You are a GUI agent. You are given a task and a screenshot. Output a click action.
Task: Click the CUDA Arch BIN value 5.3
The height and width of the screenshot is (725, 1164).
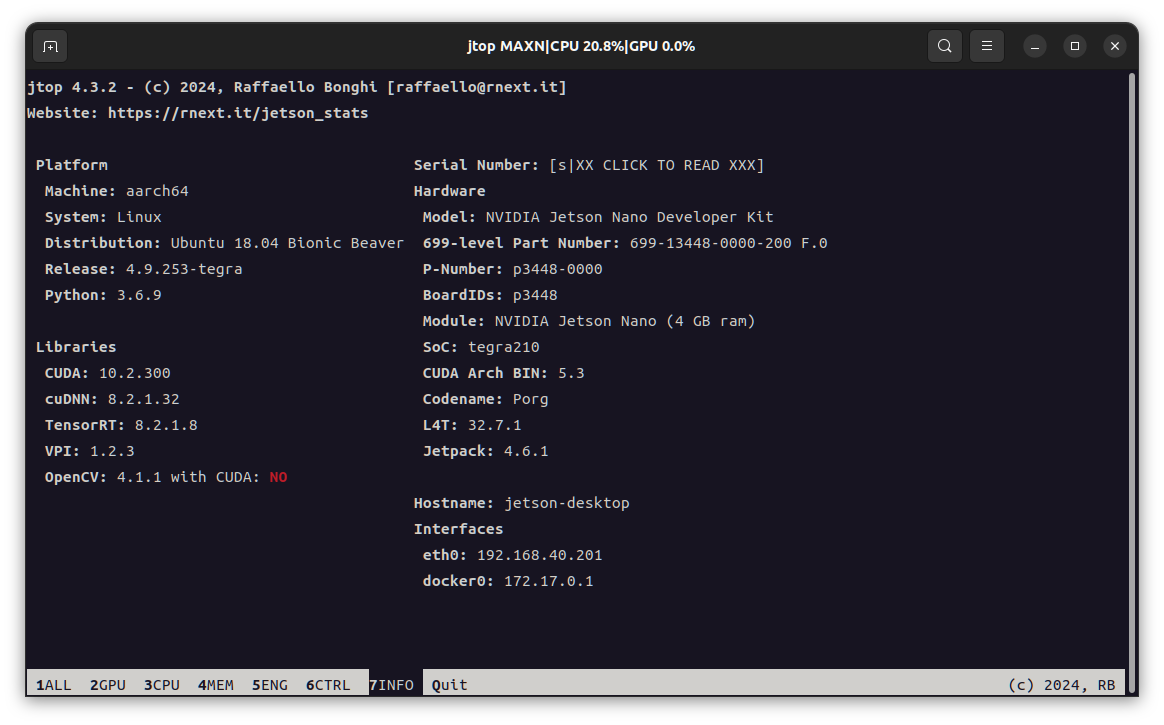point(571,373)
